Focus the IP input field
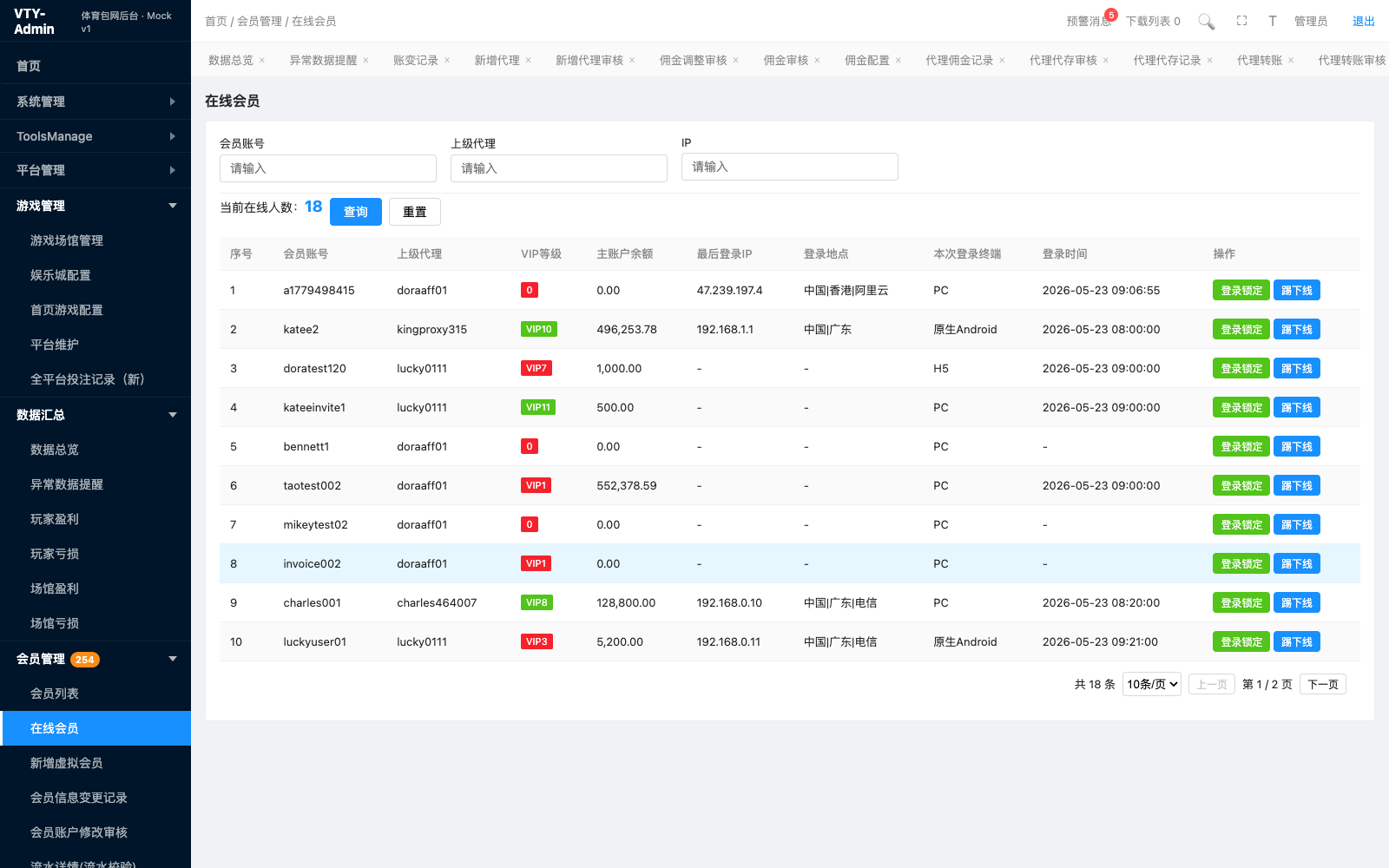1389x868 pixels. tap(790, 167)
